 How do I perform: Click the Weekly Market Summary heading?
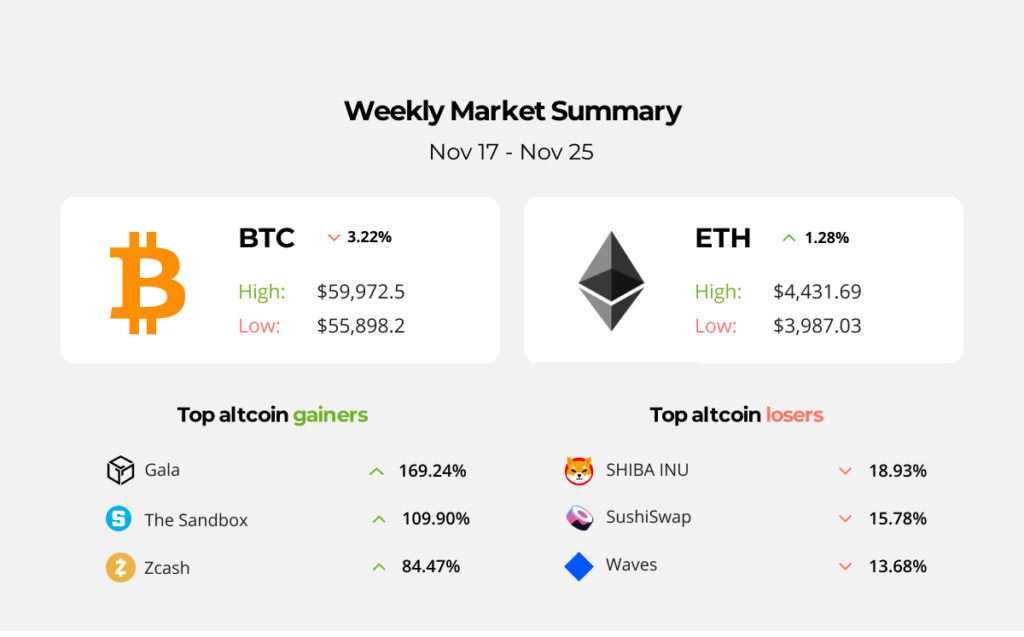pos(512,111)
